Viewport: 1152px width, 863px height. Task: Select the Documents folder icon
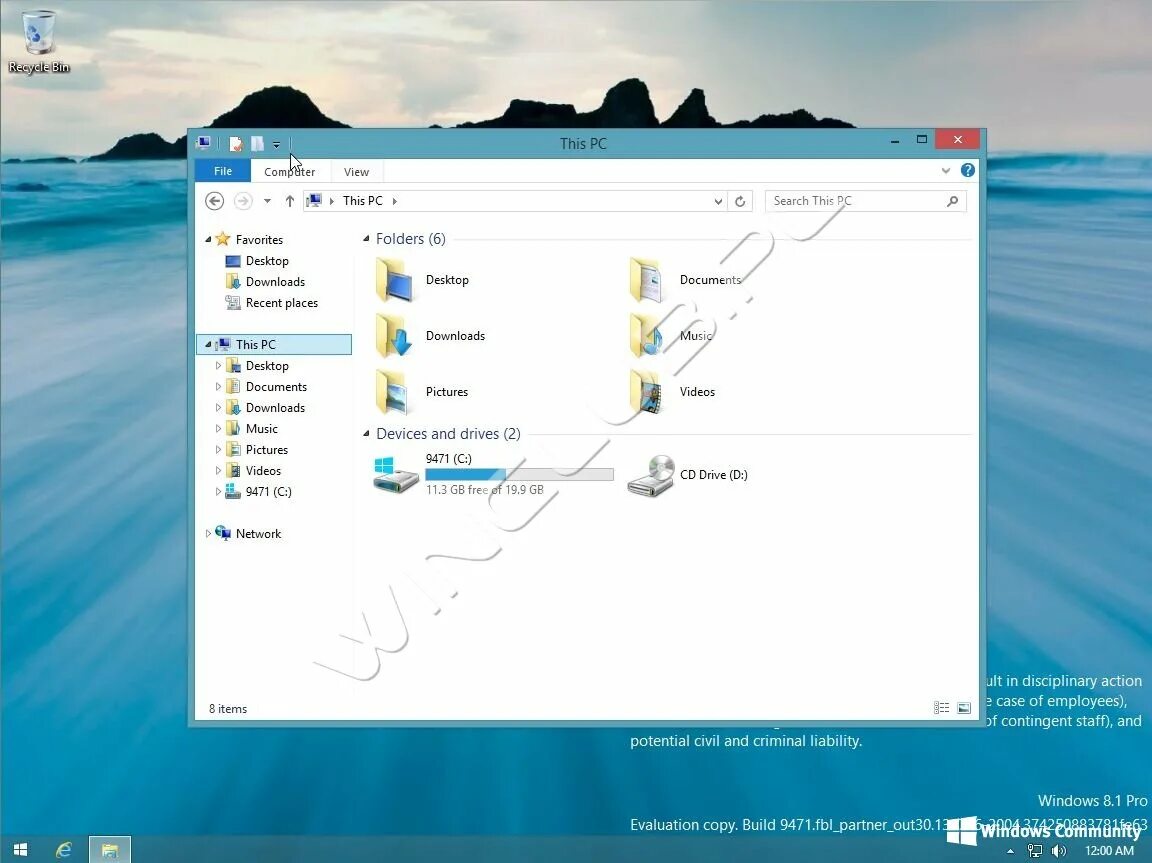(x=648, y=280)
